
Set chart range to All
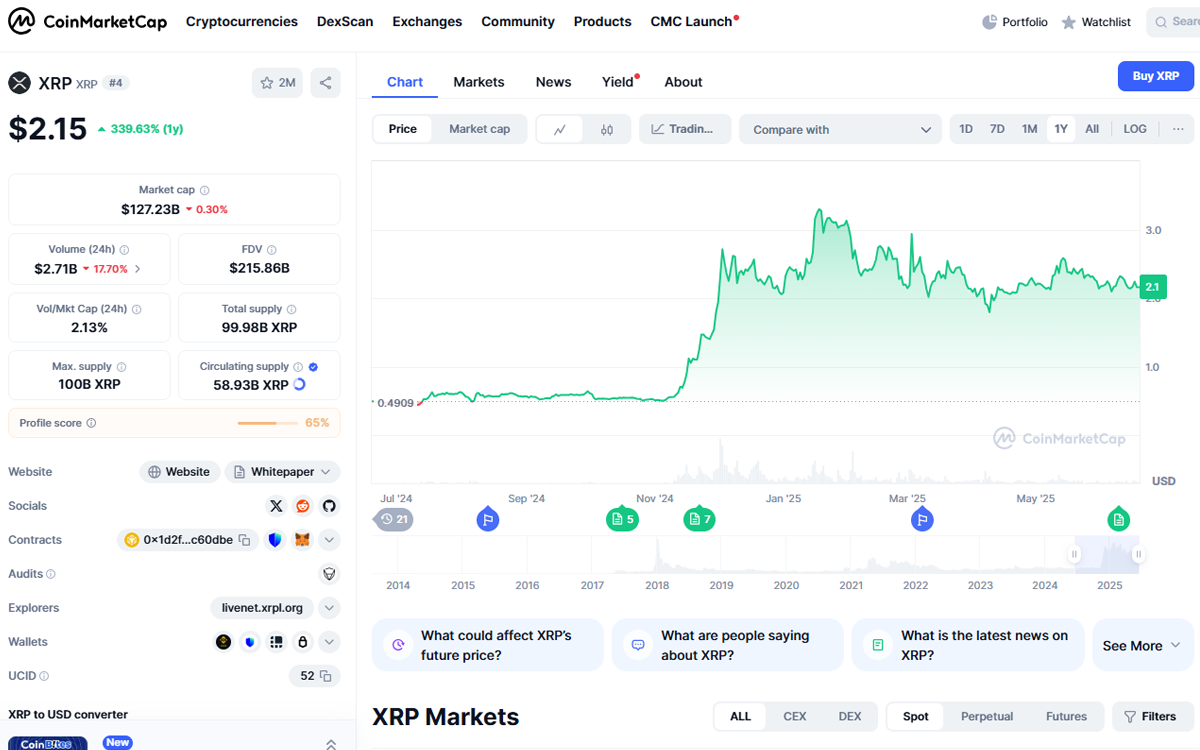pos(1092,129)
